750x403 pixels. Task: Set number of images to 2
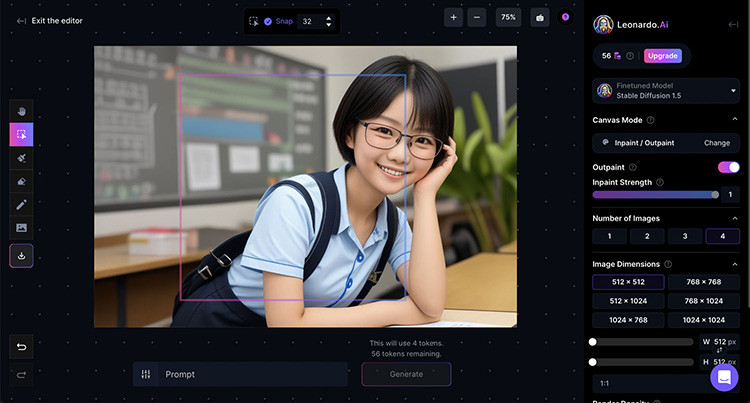point(647,236)
